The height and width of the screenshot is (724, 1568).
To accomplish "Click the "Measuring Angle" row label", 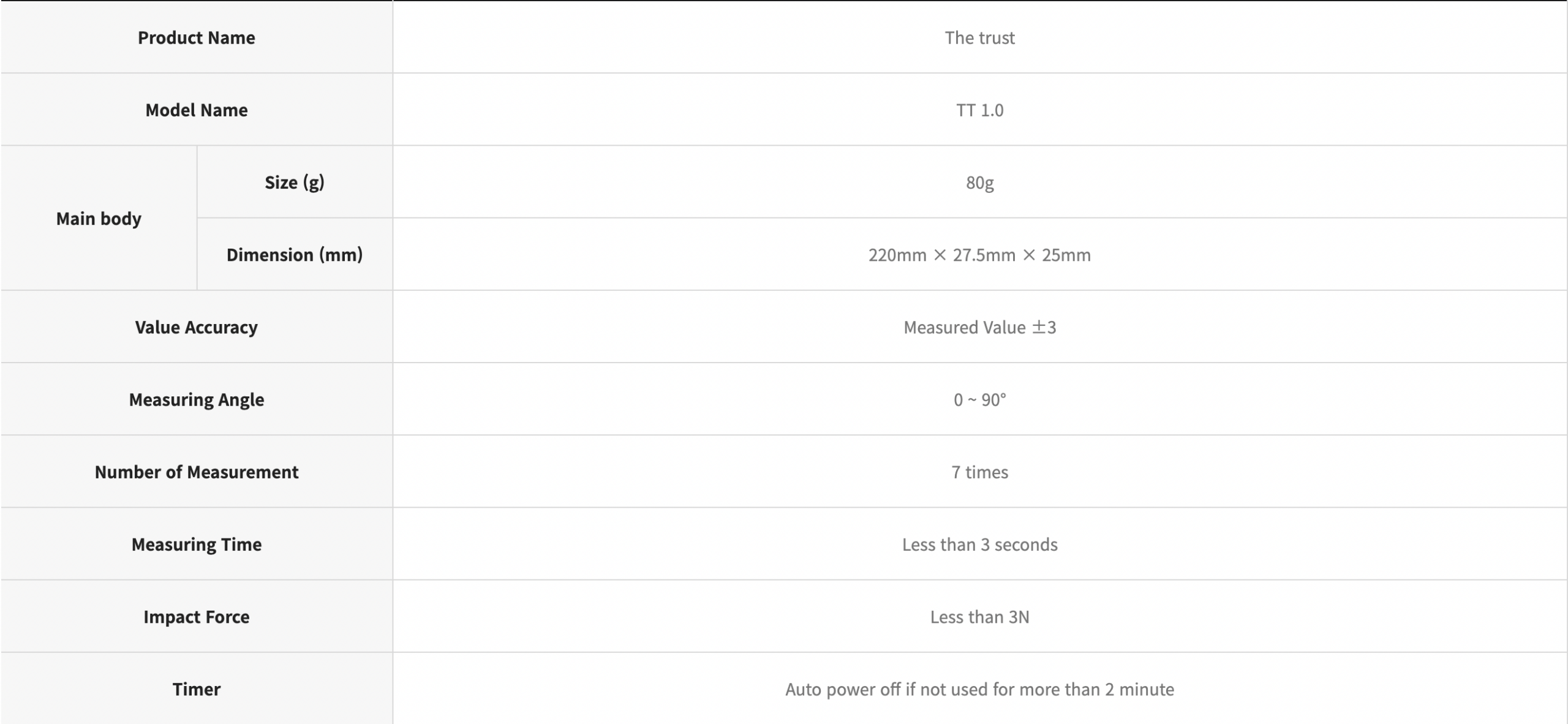I will tap(196, 399).
